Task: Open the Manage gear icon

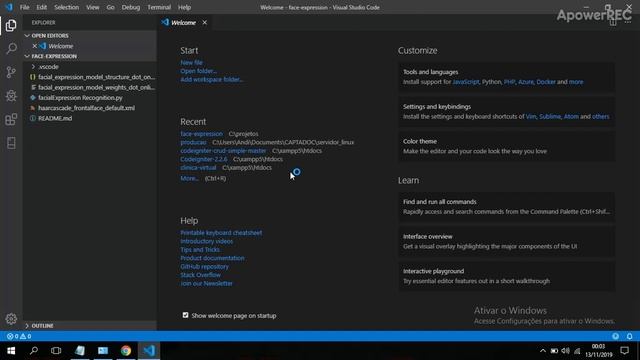Action: coord(11,319)
